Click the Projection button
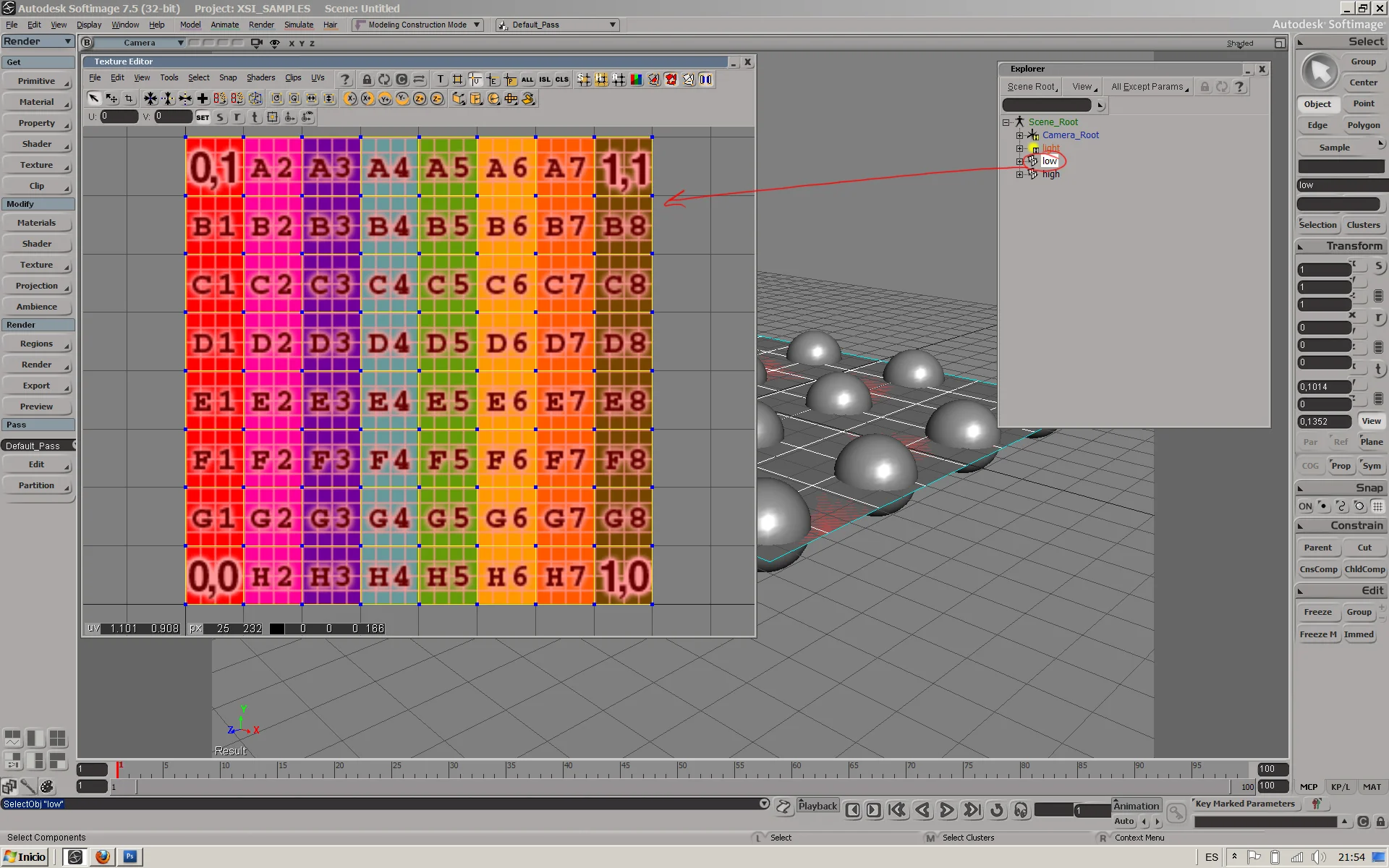1389x868 pixels. click(x=37, y=286)
